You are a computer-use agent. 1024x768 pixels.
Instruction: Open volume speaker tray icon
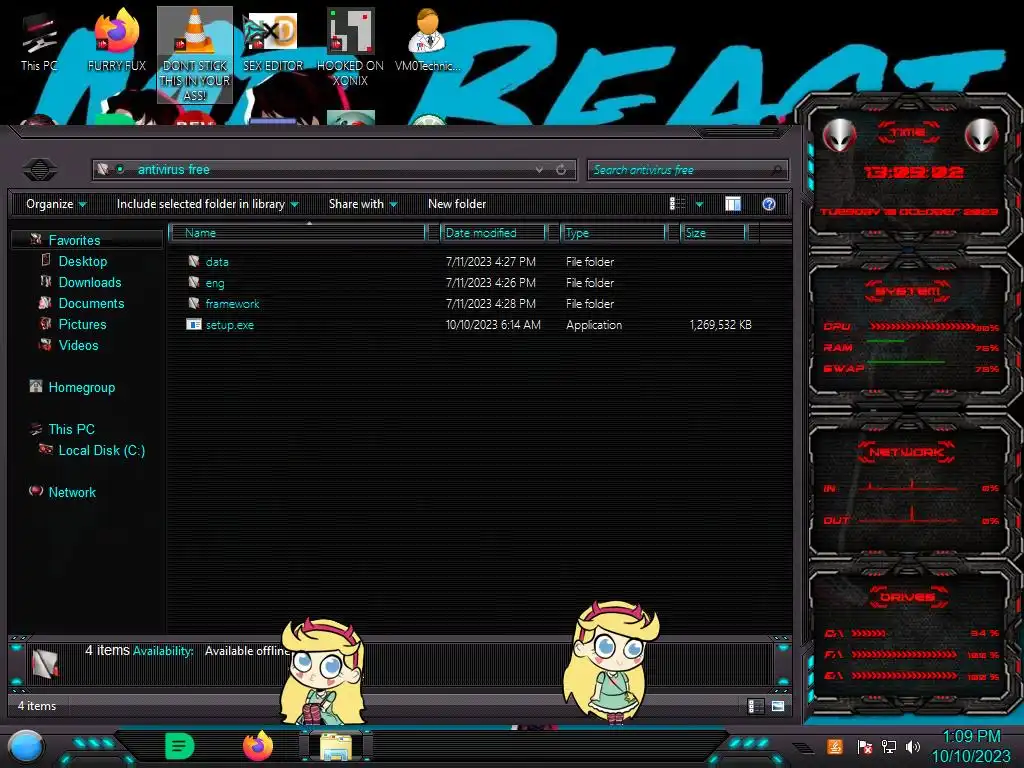pyautogui.click(x=913, y=746)
